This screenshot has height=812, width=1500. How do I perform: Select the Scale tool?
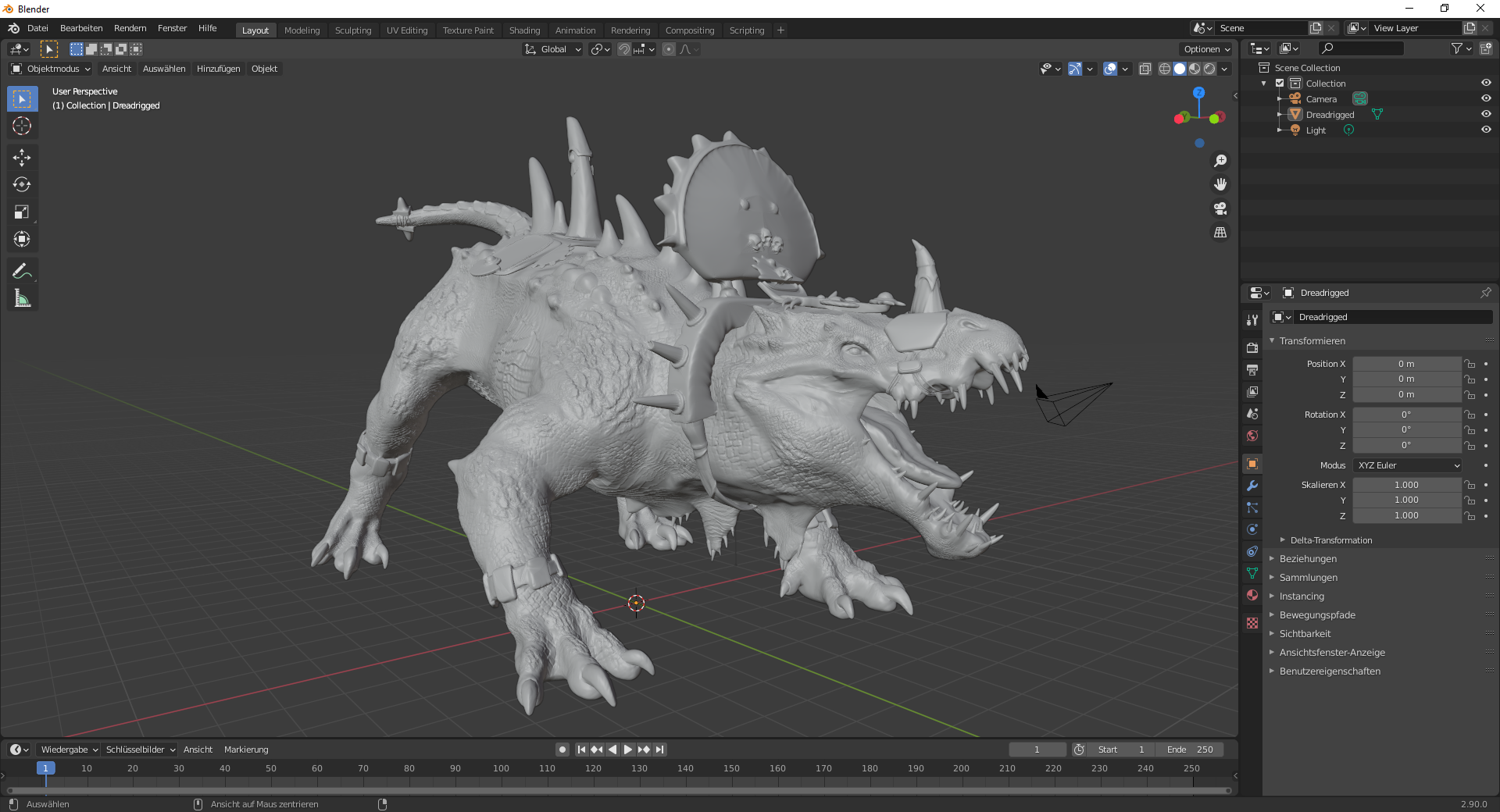[x=22, y=212]
